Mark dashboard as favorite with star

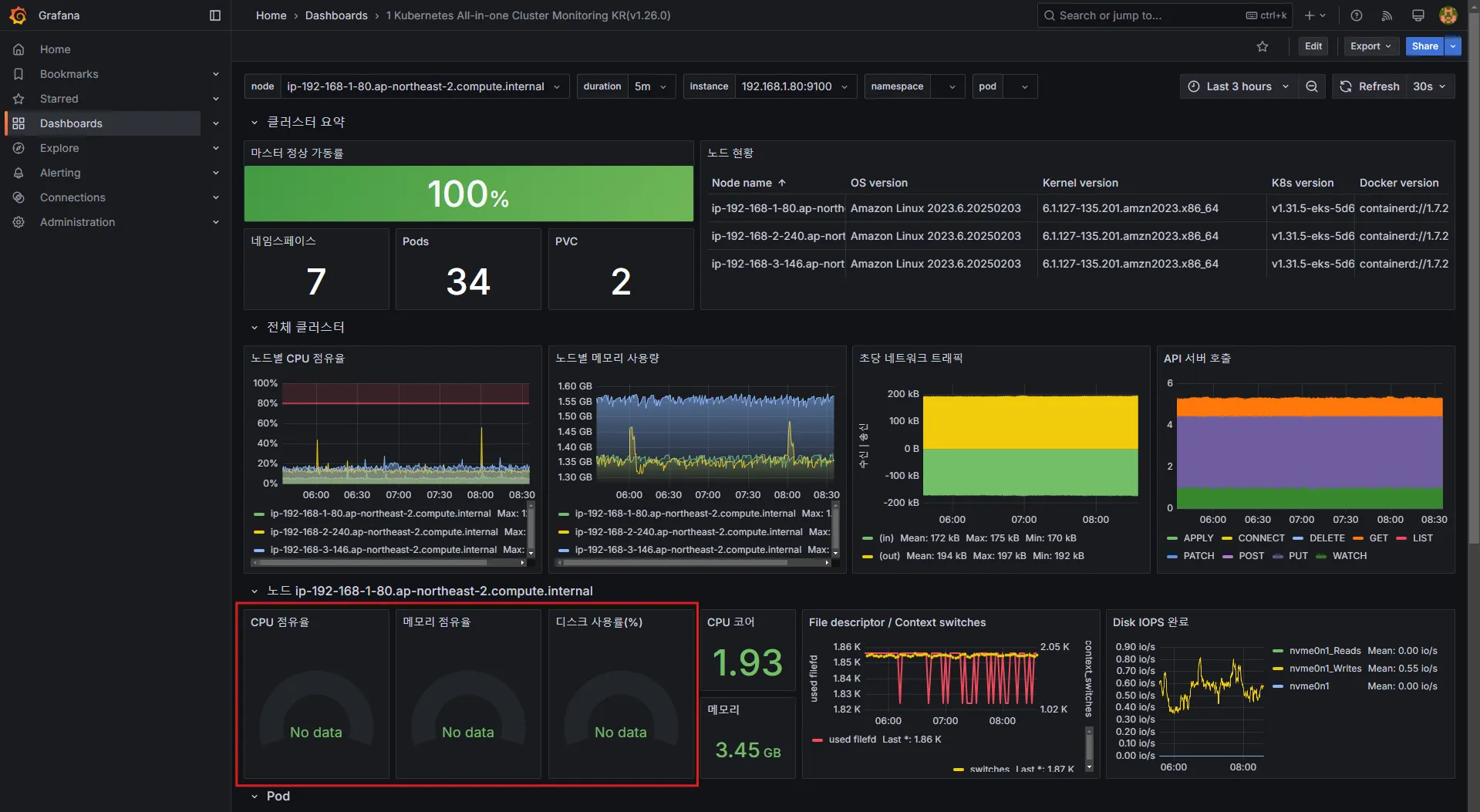point(1263,46)
